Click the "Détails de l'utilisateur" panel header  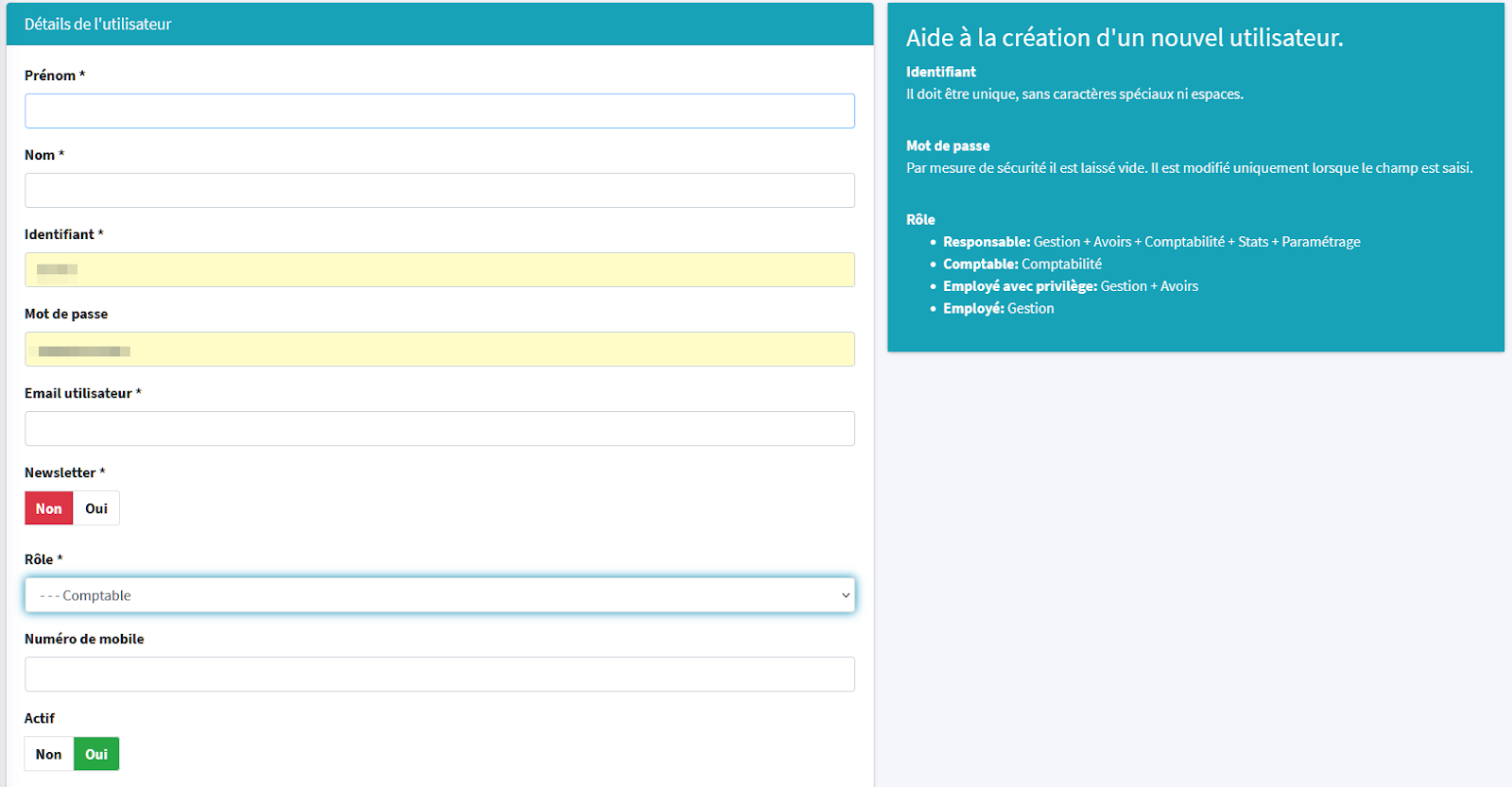(98, 25)
